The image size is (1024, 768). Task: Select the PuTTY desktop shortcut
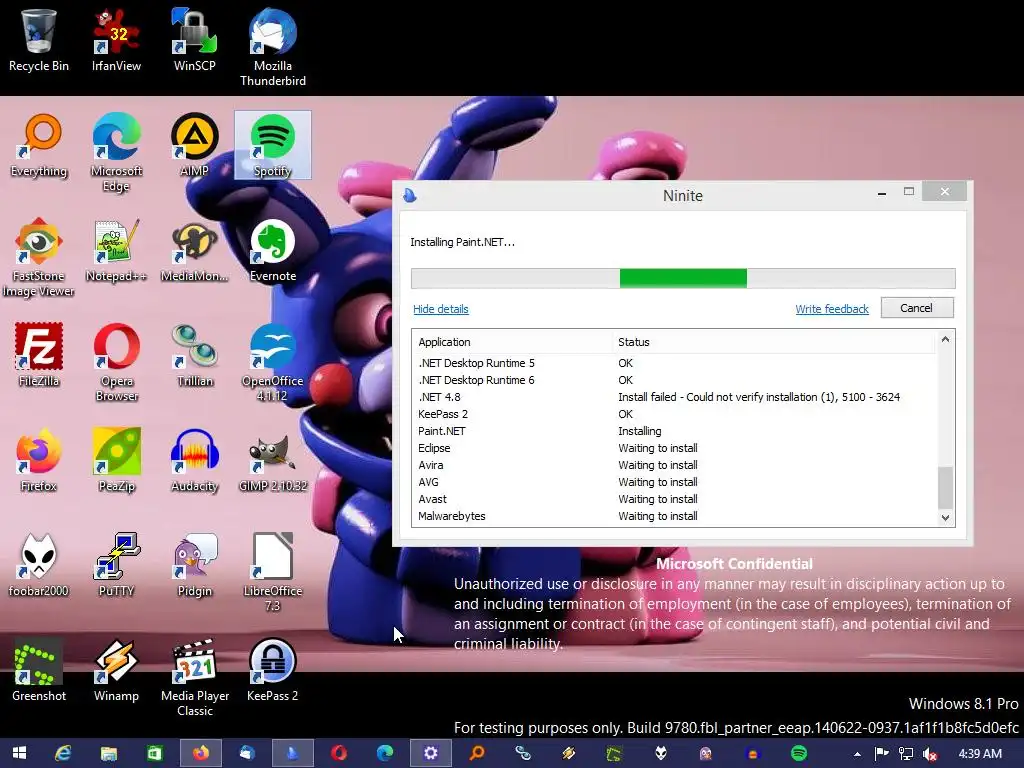coord(116,566)
